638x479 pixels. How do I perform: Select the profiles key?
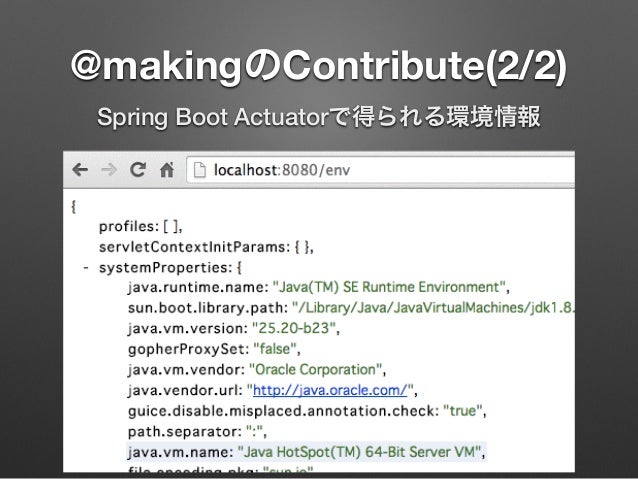[129, 226]
